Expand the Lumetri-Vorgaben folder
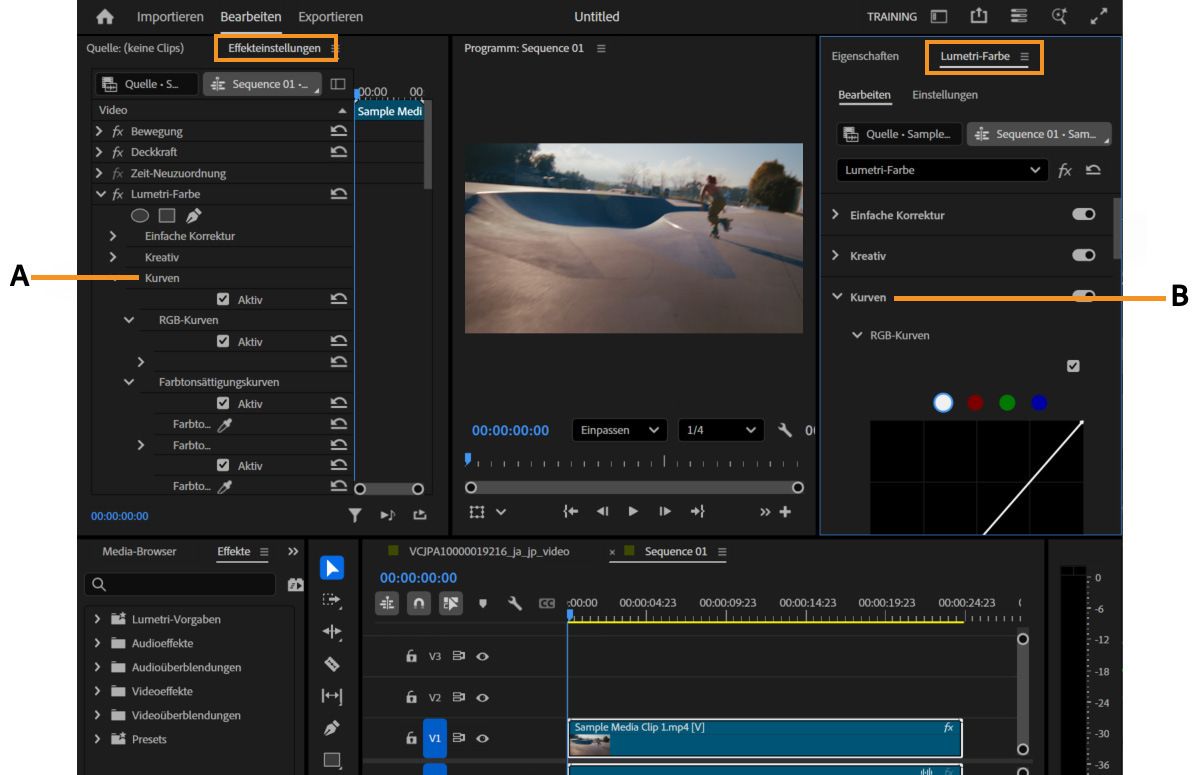Screen dimensions: 1200x775 coord(98,619)
